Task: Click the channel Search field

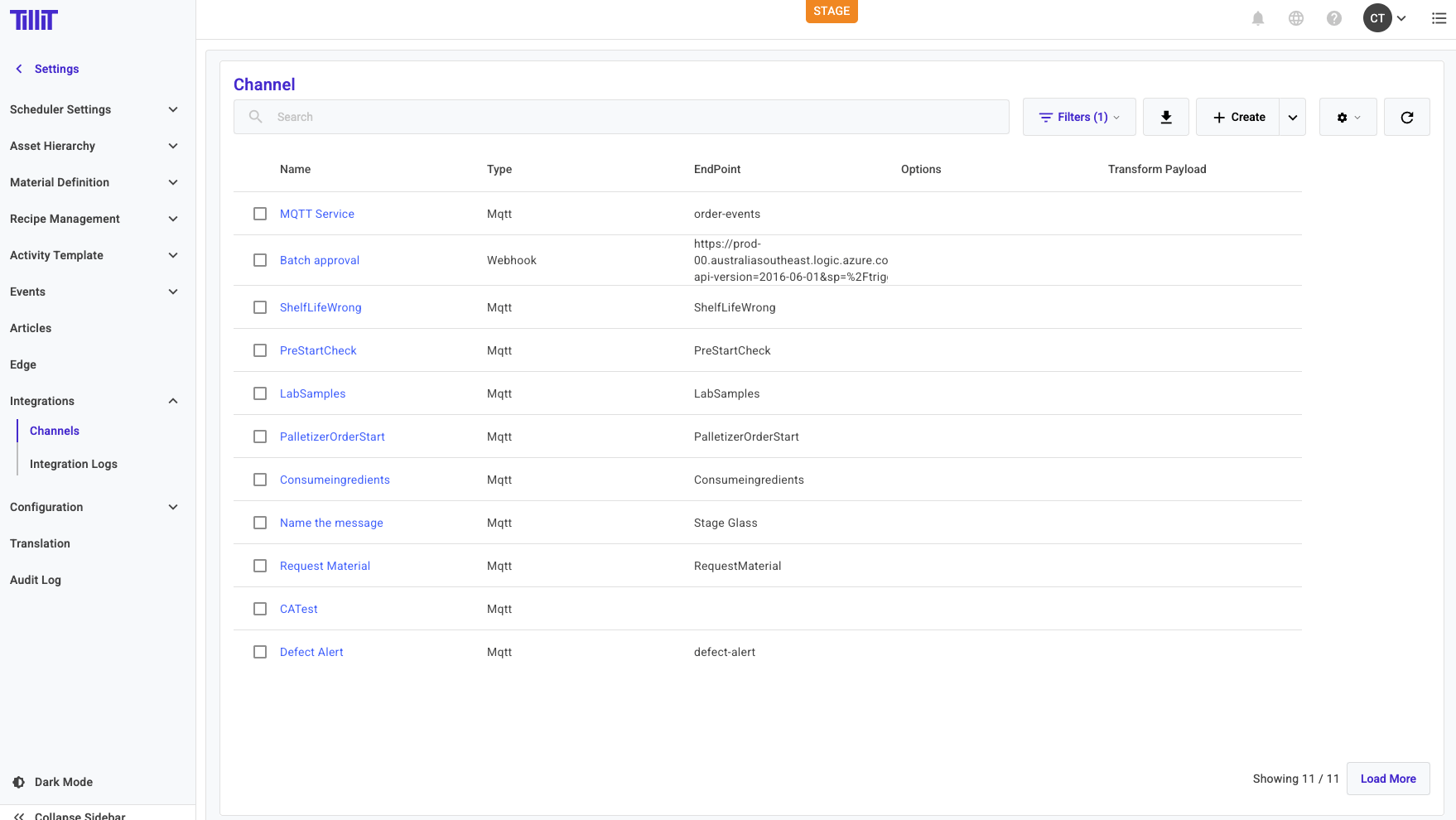Action: pyautogui.click(x=621, y=117)
